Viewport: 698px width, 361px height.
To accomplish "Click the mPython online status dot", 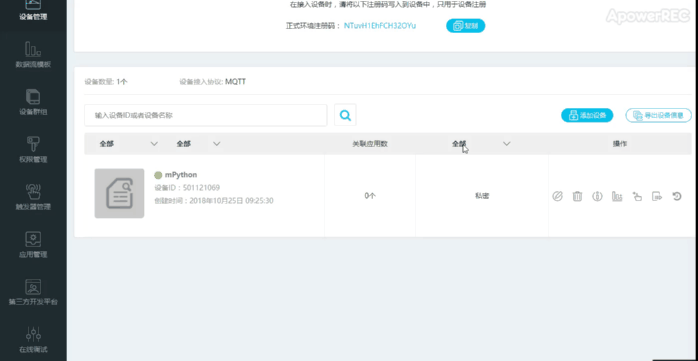I will (158, 175).
